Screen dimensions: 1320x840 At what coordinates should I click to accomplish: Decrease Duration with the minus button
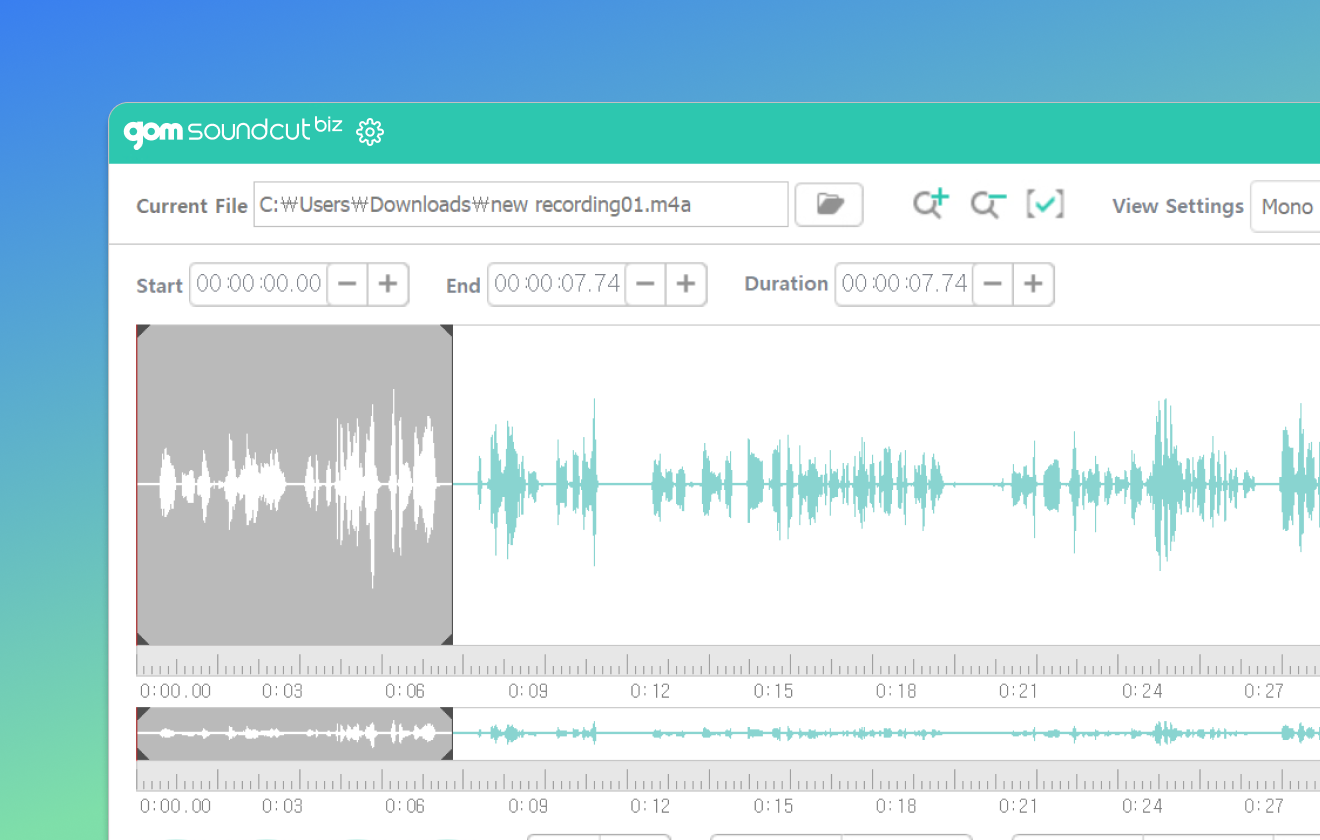(x=992, y=284)
